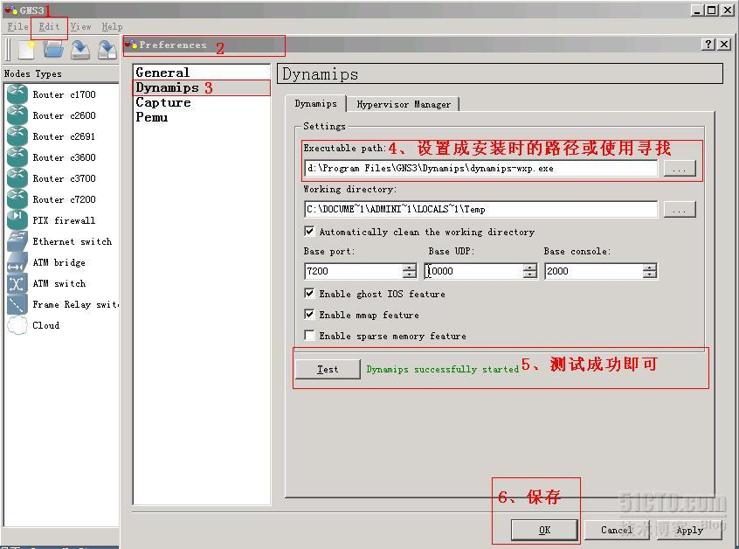This screenshot has height=549, width=739.
Task: Select the Cloud node icon
Action: [17, 325]
